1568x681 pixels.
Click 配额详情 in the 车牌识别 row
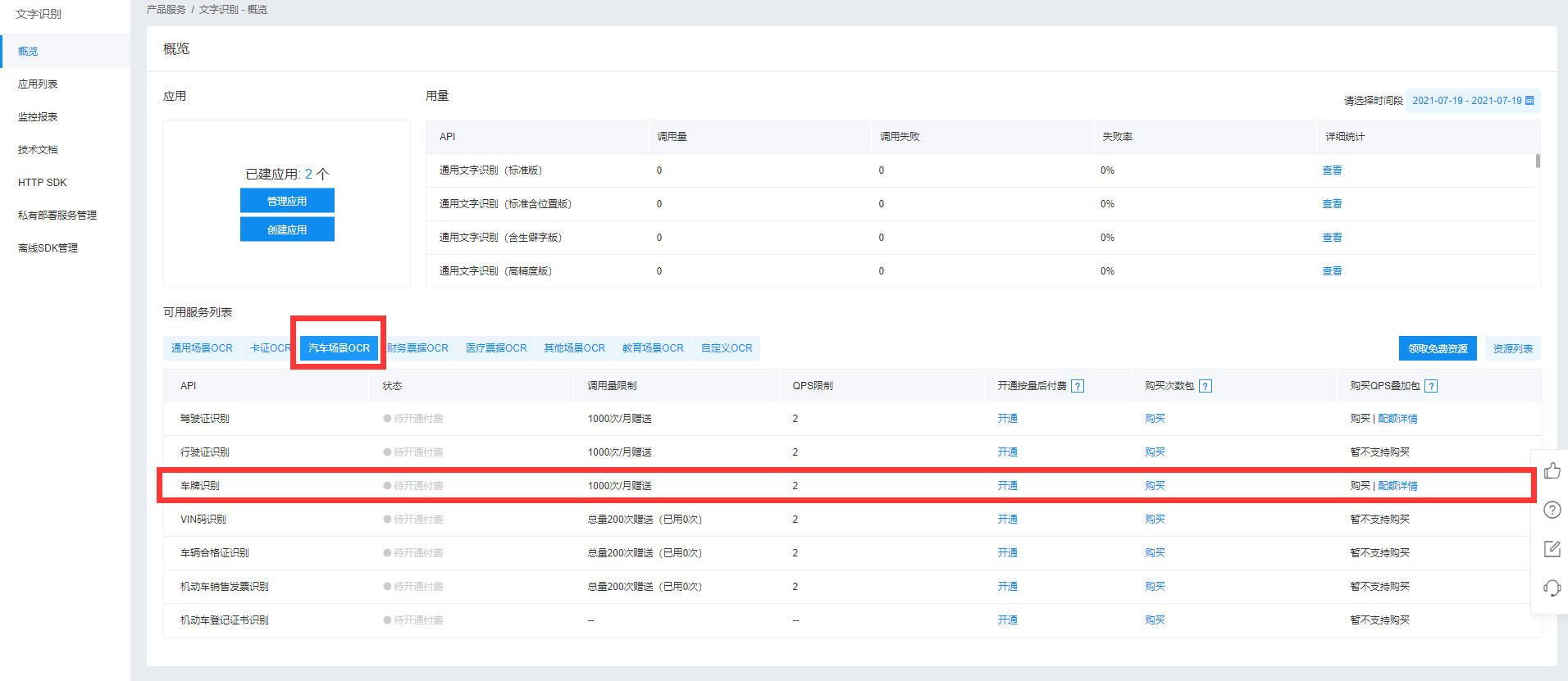pyautogui.click(x=1397, y=486)
